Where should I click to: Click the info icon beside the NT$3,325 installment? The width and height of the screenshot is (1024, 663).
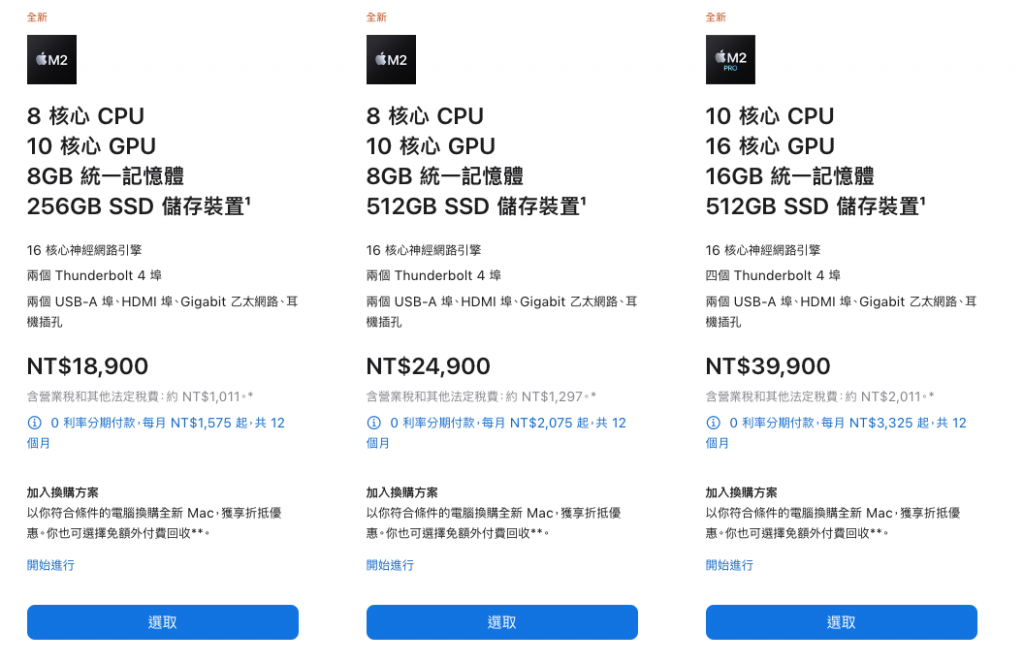[713, 423]
